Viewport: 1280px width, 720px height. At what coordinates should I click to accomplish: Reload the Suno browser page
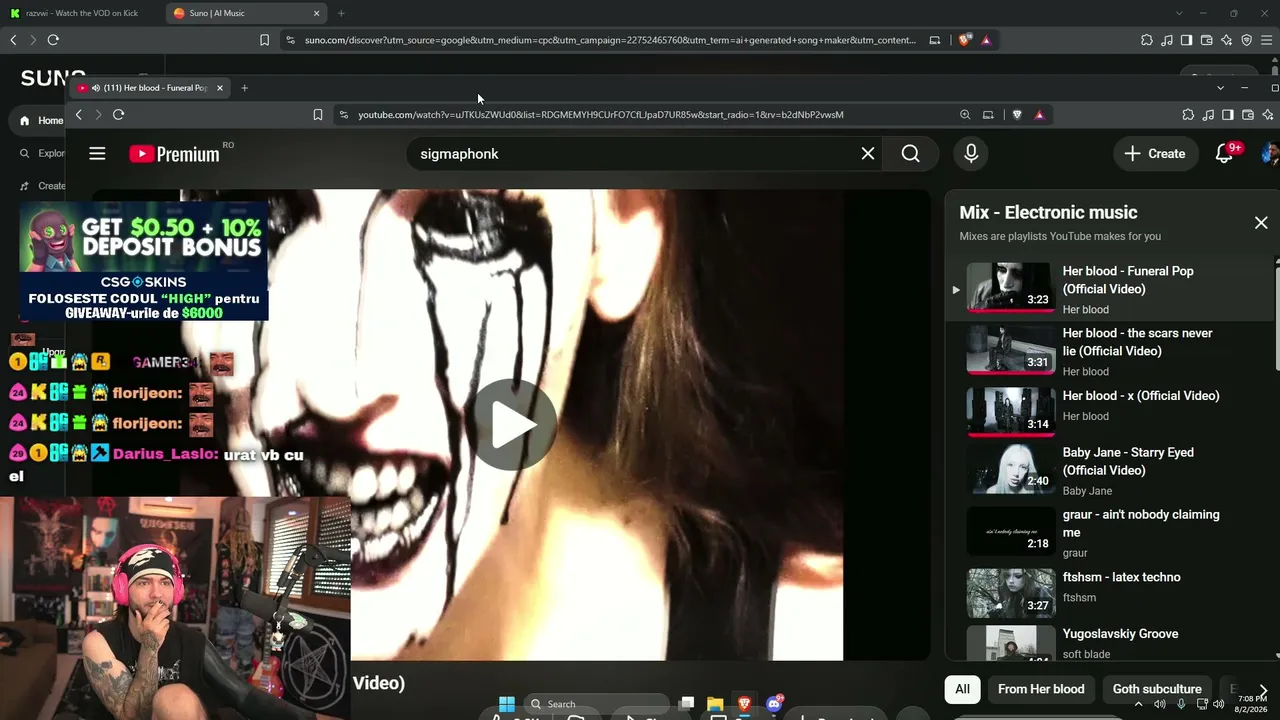[53, 40]
